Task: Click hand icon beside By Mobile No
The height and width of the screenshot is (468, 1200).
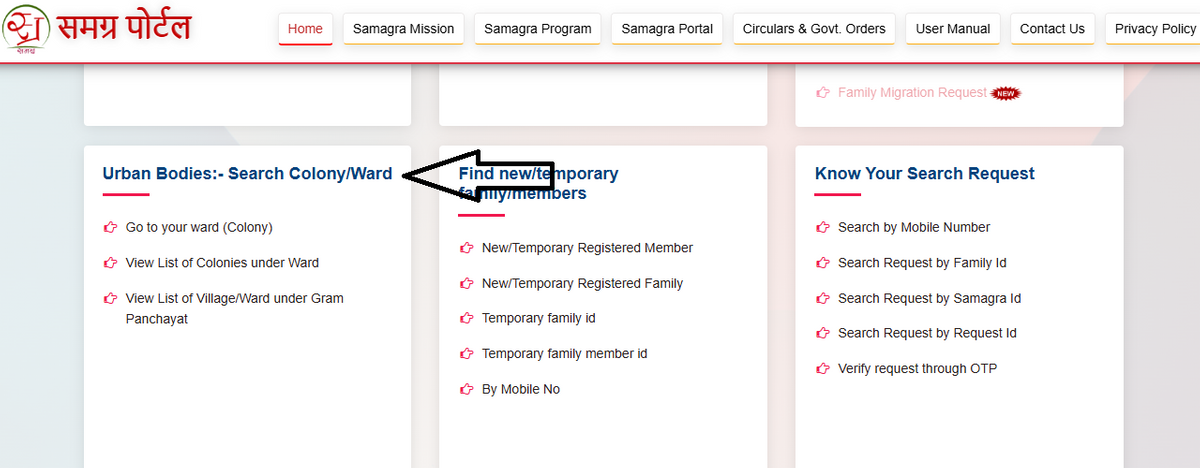Action: point(466,389)
